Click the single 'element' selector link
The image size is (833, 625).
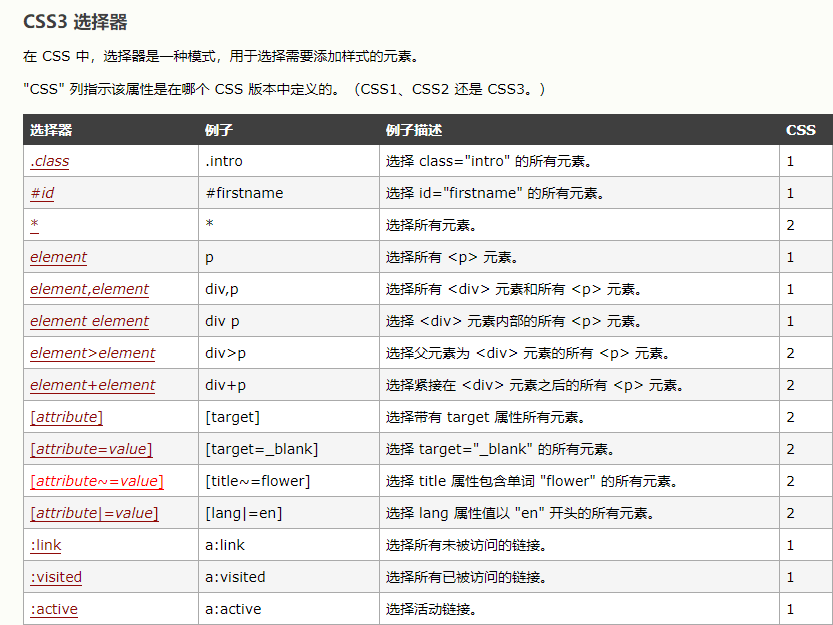[x=58, y=257]
